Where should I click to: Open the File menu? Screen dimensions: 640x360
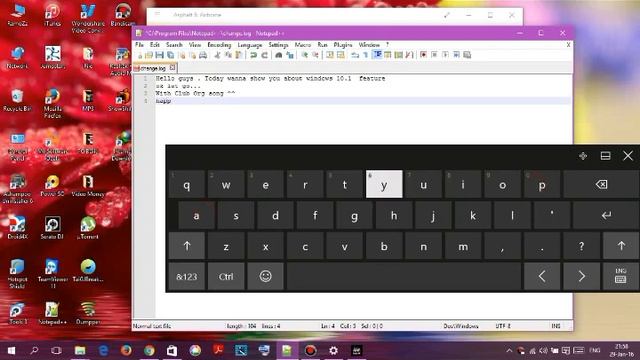(x=139, y=44)
